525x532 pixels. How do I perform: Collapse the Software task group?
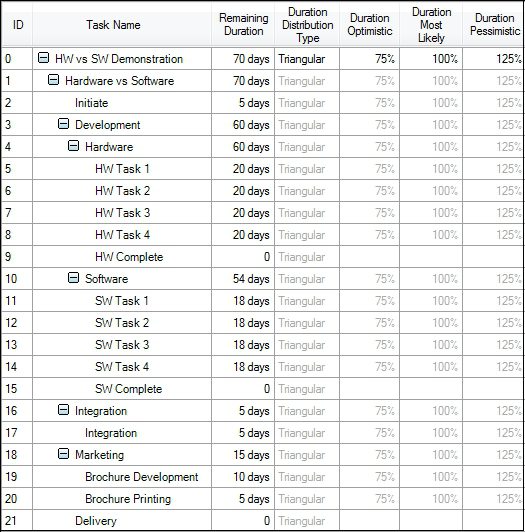pyautogui.click(x=73, y=278)
